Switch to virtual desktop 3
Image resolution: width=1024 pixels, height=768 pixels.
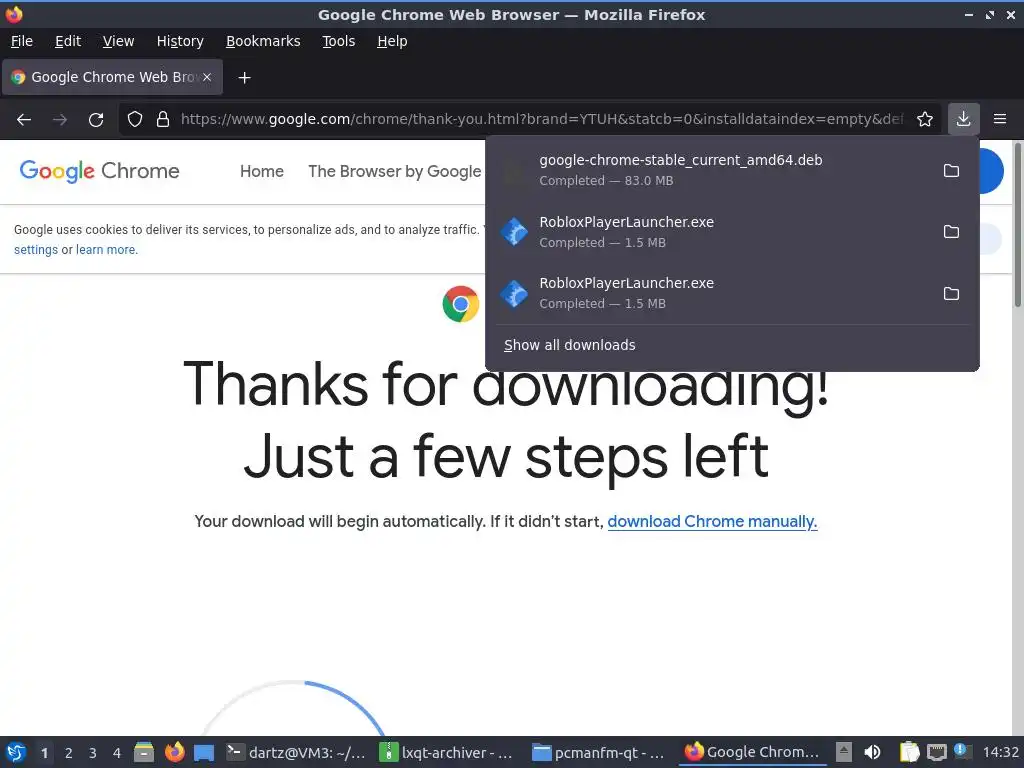tap(93, 753)
